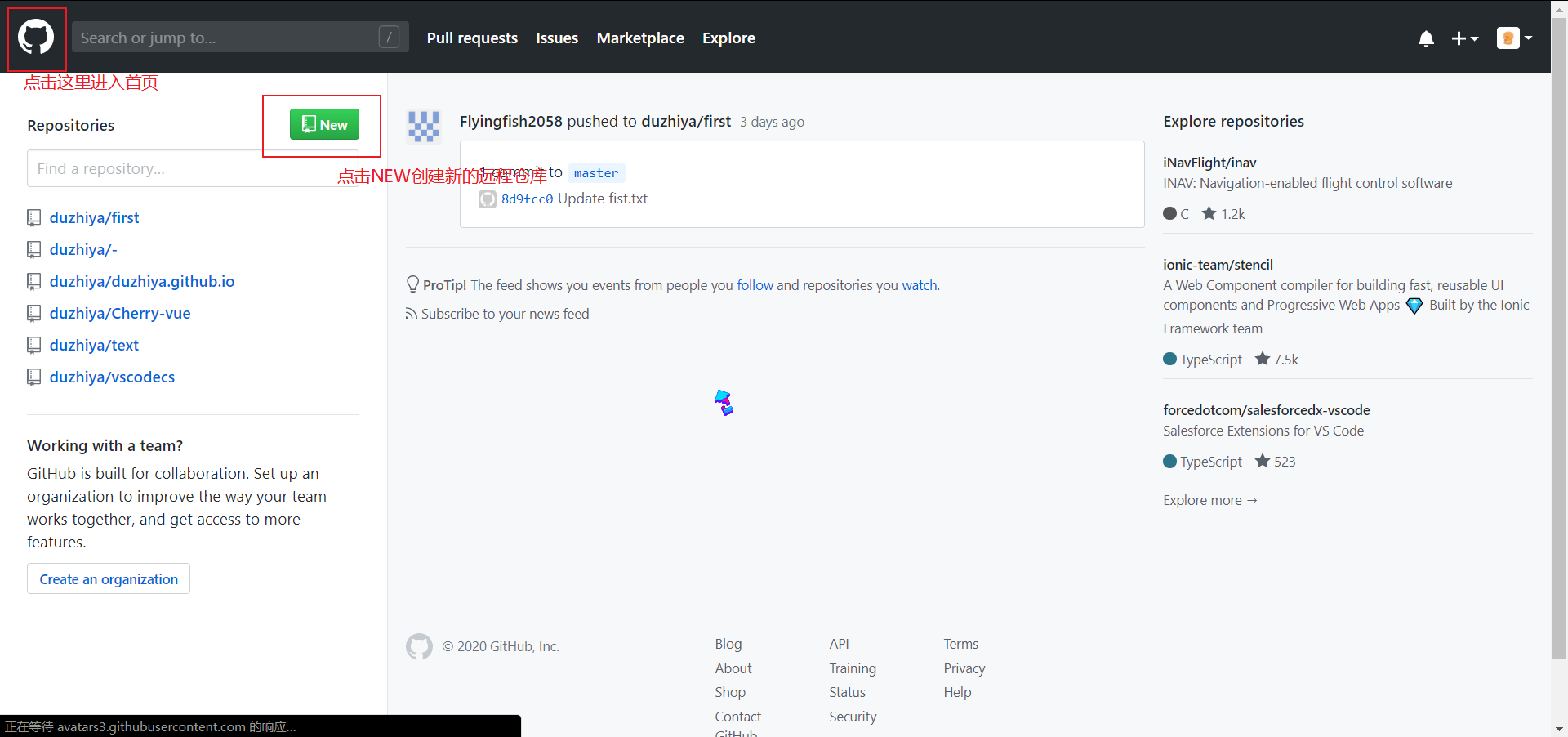Open the Issues page

(557, 38)
